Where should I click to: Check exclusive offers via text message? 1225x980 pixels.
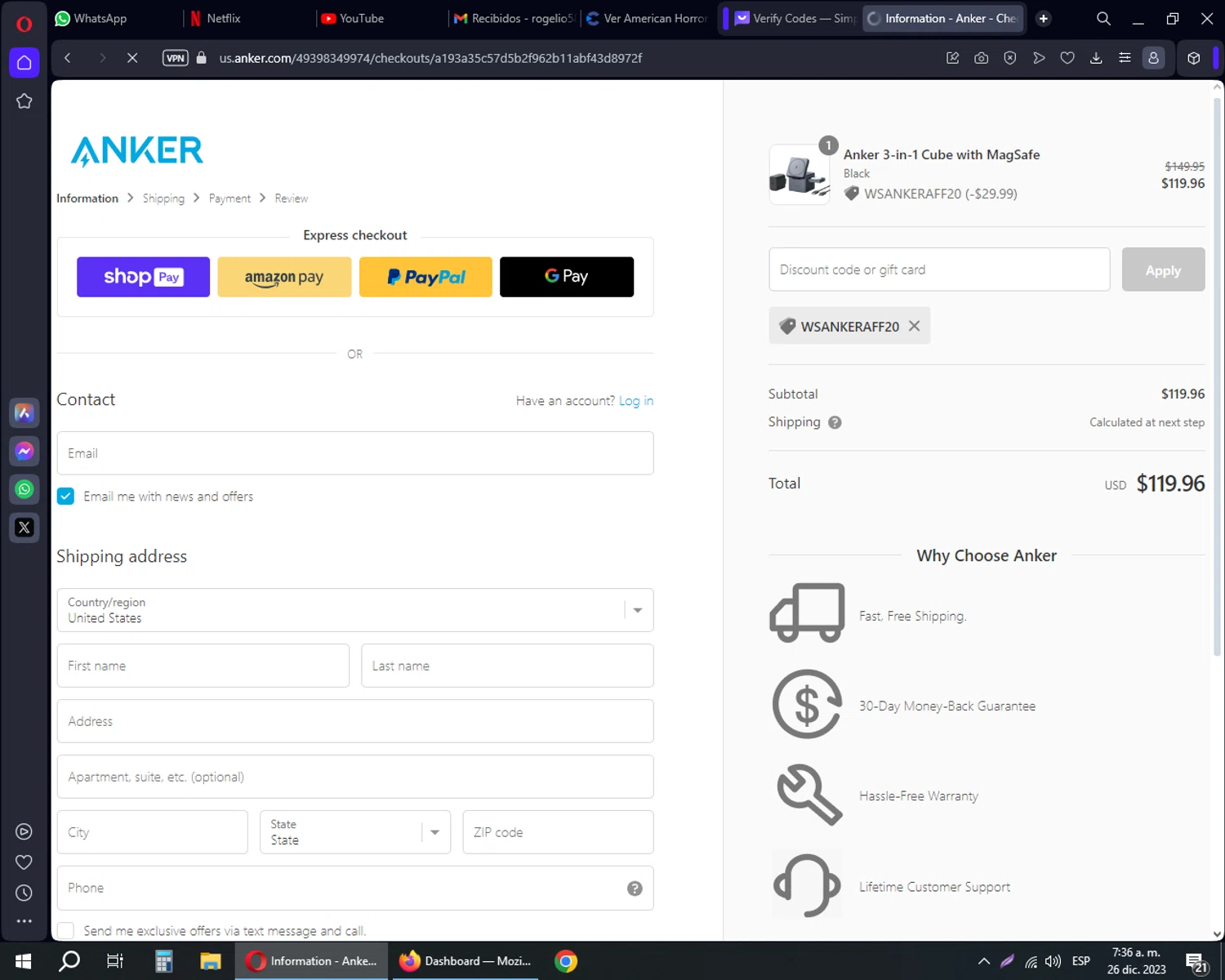[66, 931]
